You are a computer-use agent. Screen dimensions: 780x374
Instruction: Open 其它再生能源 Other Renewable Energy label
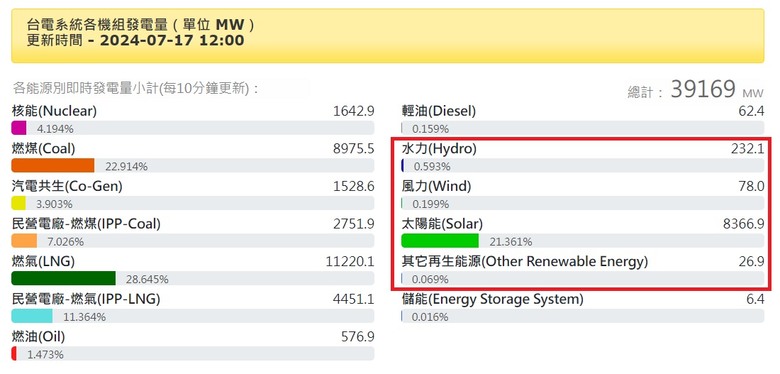coord(525,261)
